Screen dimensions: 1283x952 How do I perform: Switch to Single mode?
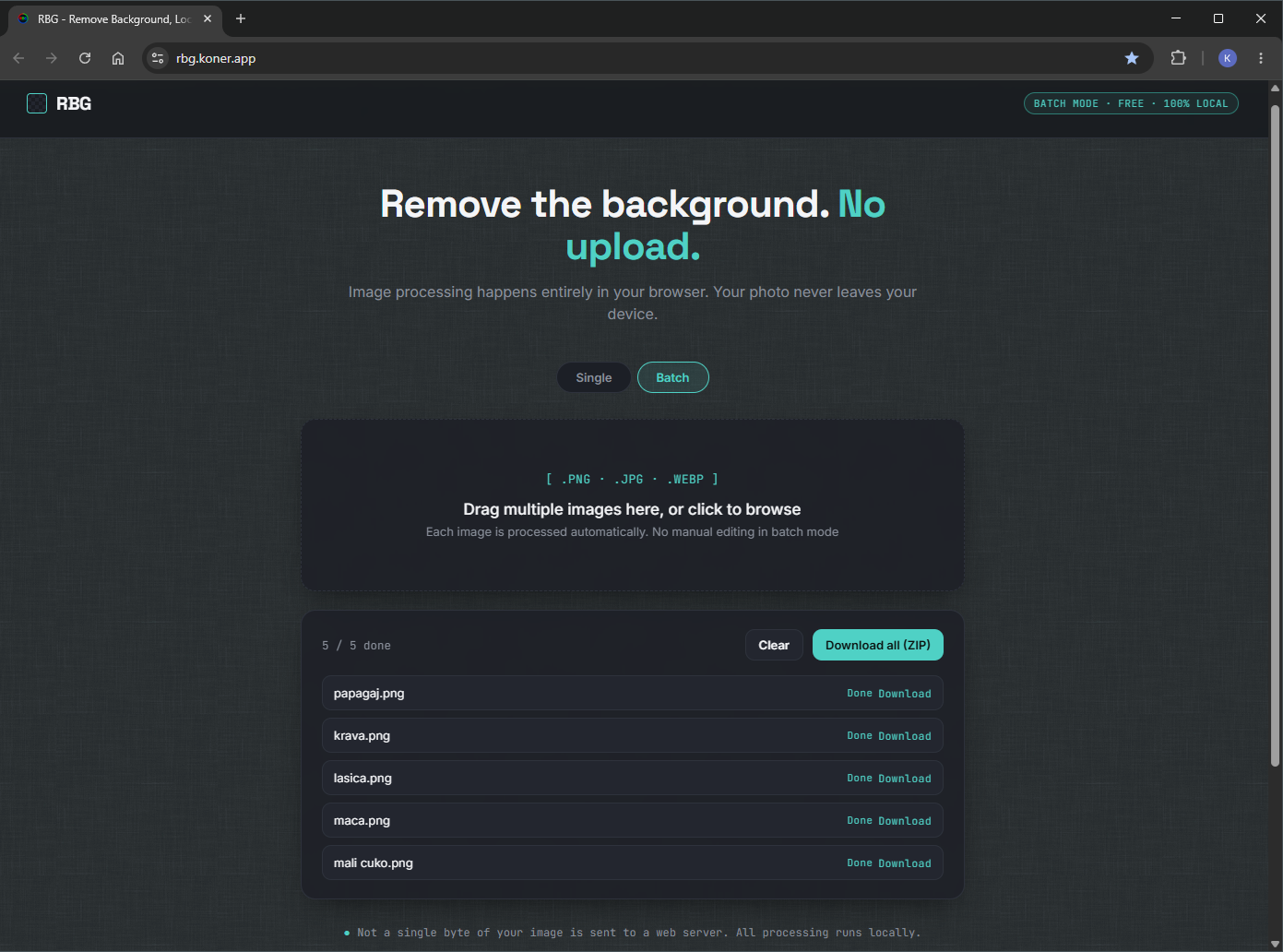[x=594, y=377]
